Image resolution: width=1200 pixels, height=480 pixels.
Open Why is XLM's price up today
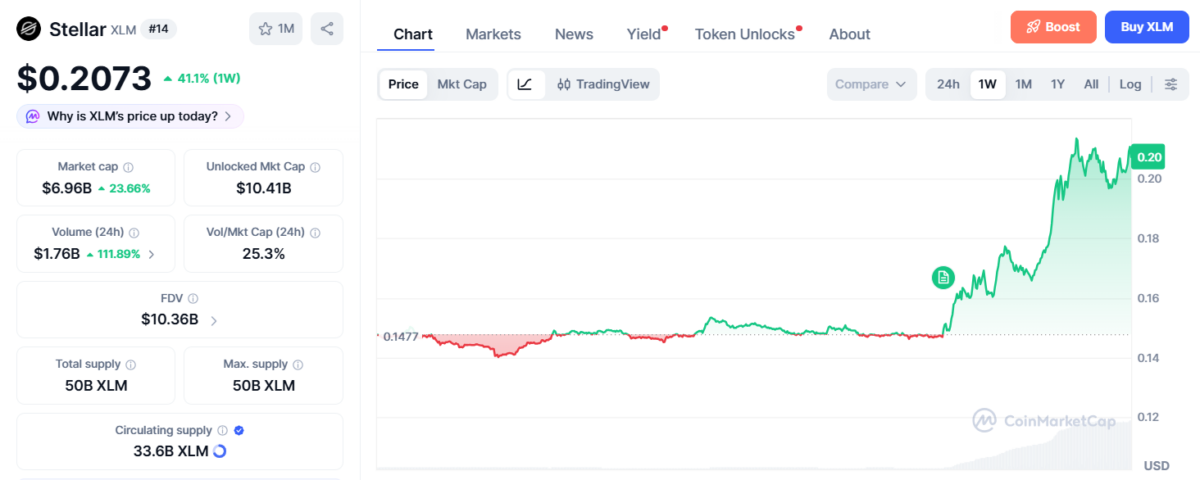130,116
